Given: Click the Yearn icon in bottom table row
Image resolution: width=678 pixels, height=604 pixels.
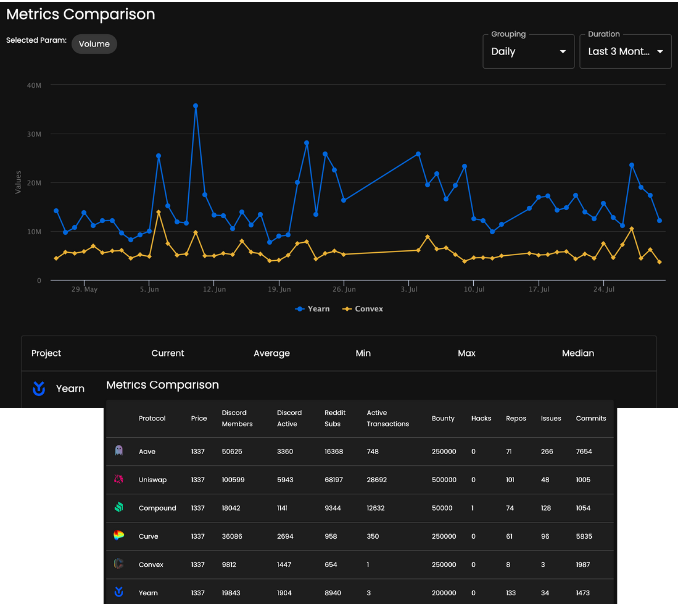Looking at the screenshot, I should pyautogui.click(x=119, y=592).
